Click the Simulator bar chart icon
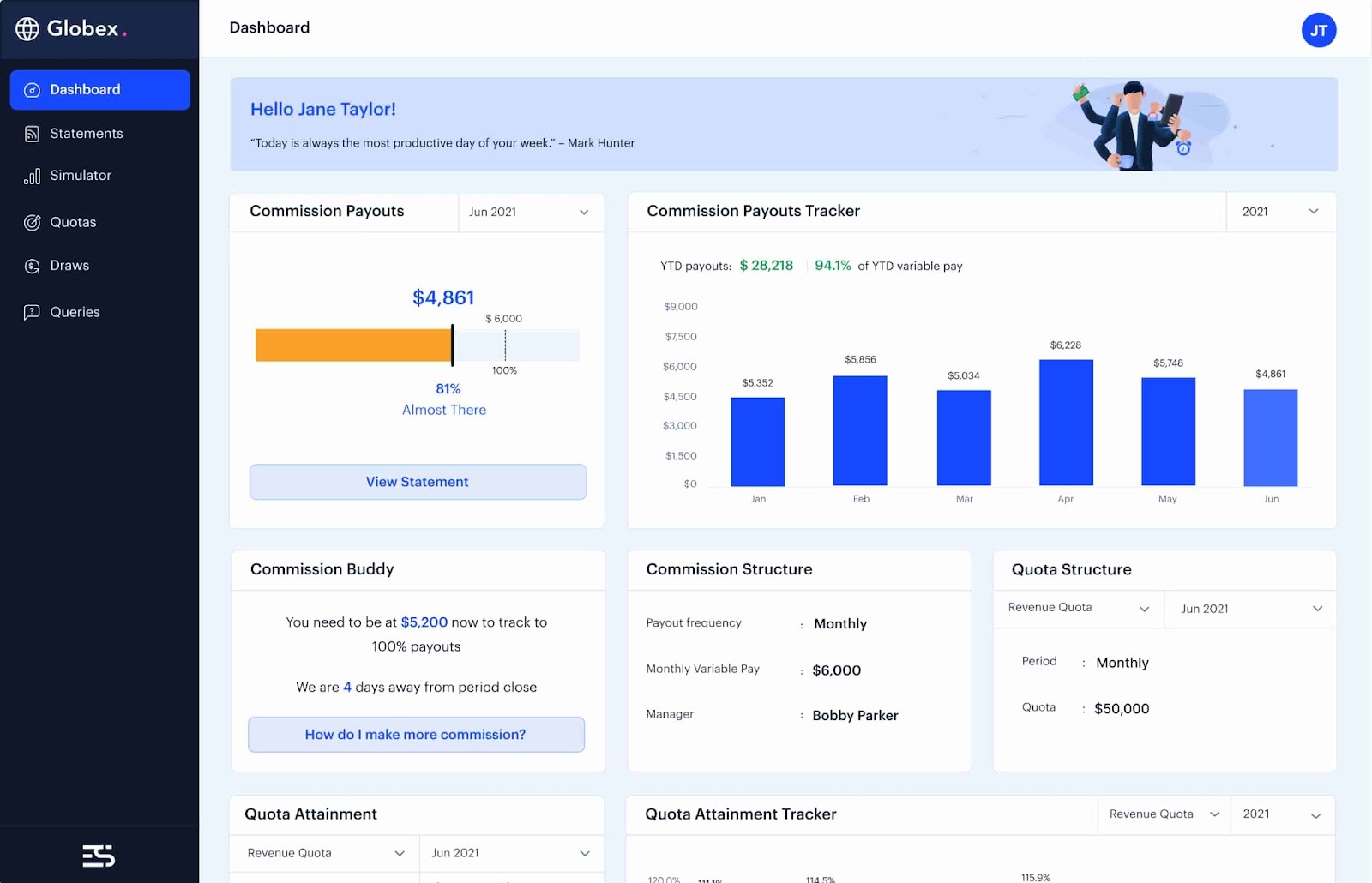This screenshot has height=883, width=1372. pos(32,177)
